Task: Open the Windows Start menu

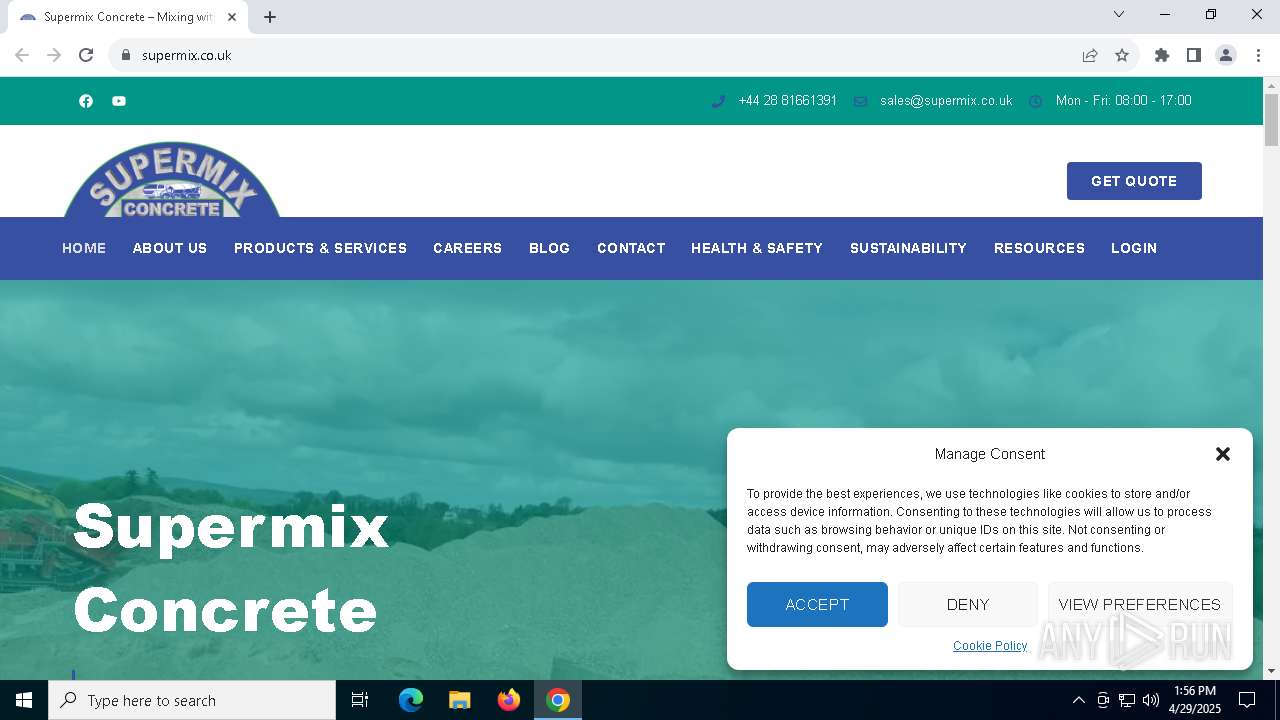Action: coord(24,700)
